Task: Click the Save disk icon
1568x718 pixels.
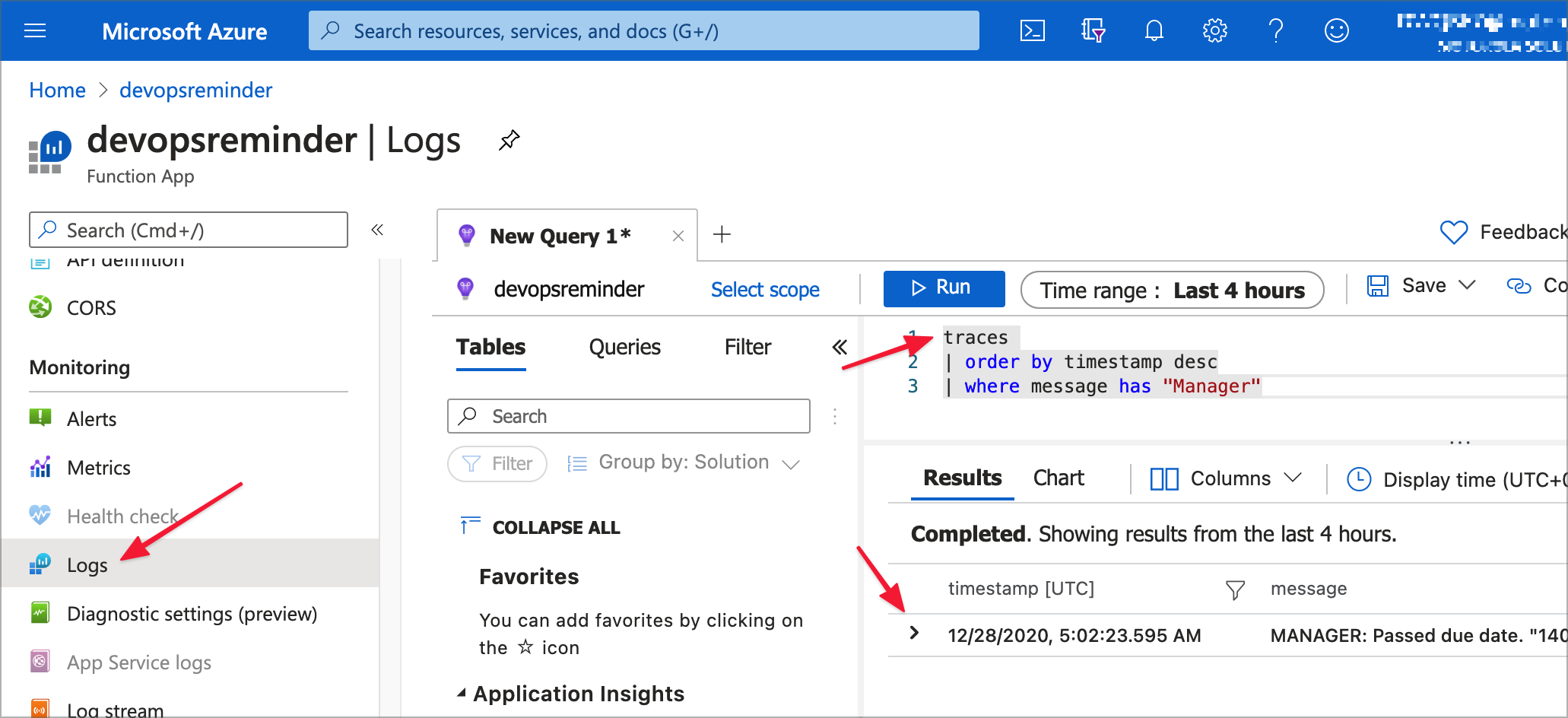Action: tap(1378, 286)
